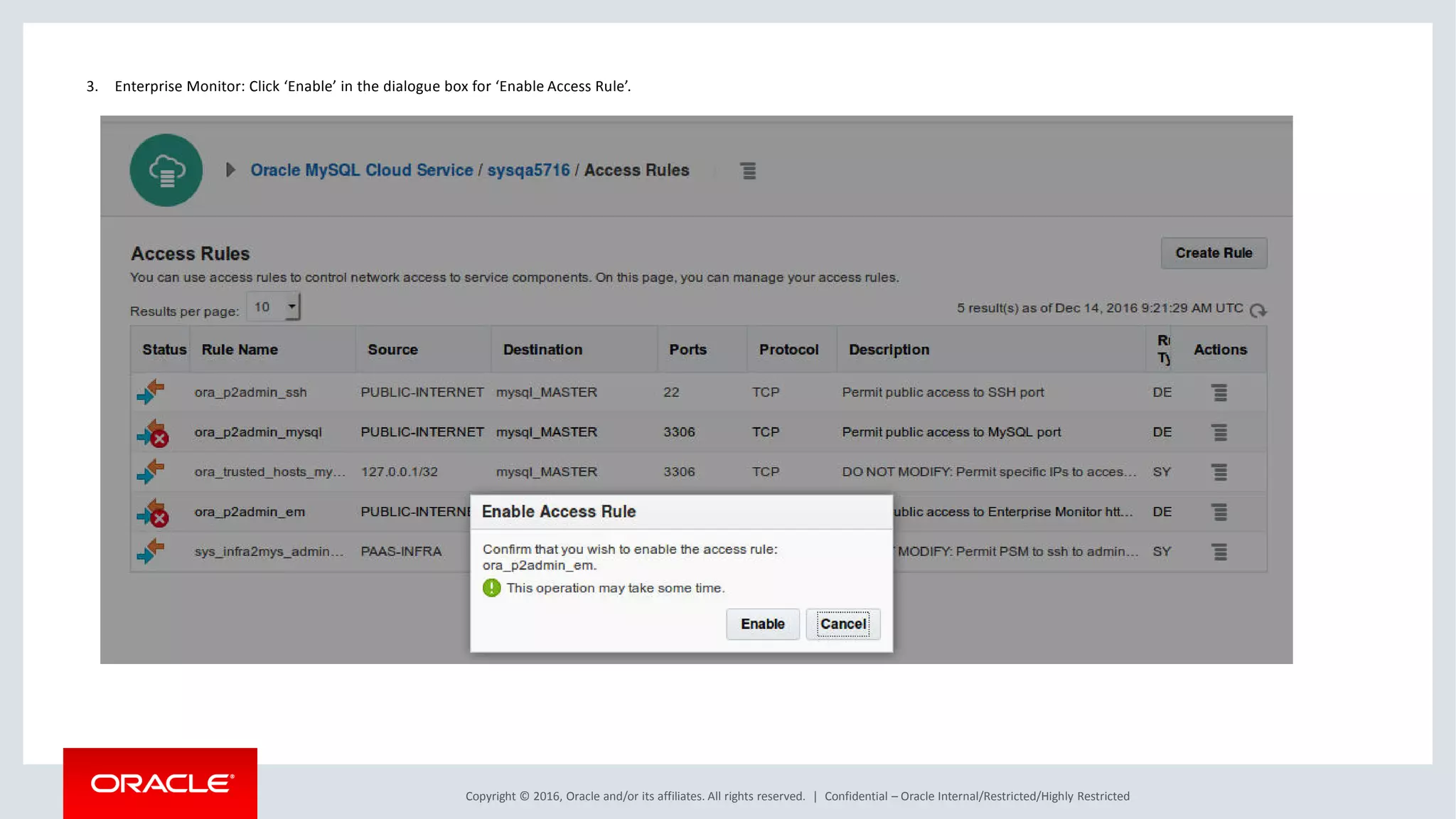
Task: Click source cell 127.0.0.1/32
Action: pos(399,472)
